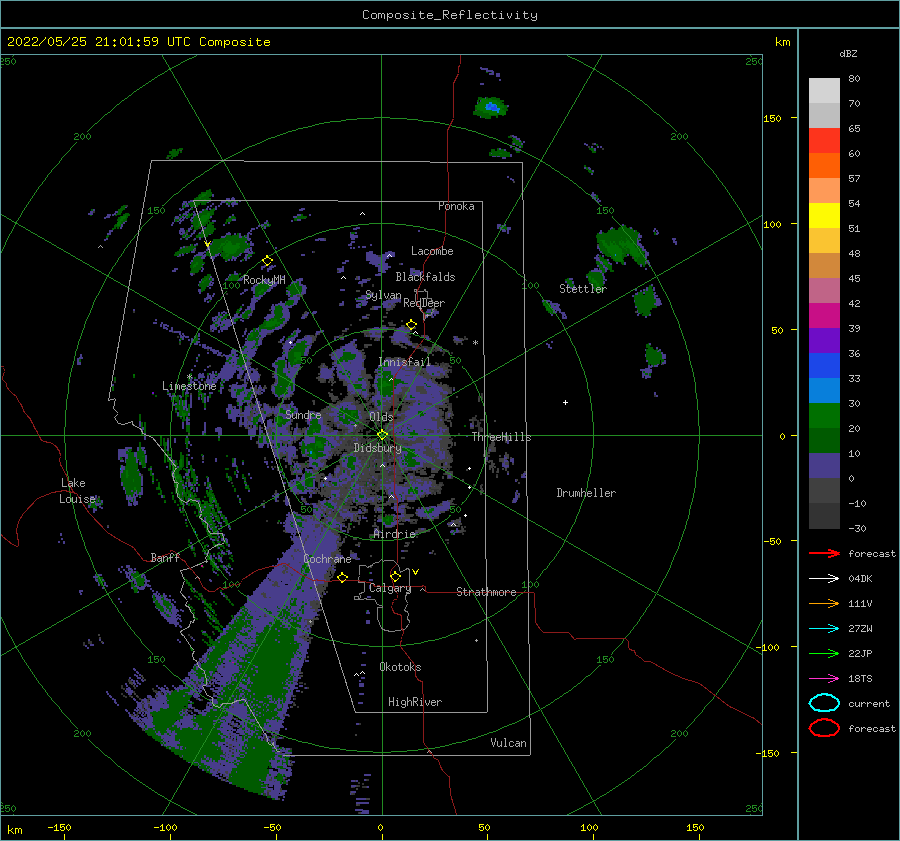900x841 pixels.
Task: Click the yellow diamond marker below RedDeer
Action: 411,325
